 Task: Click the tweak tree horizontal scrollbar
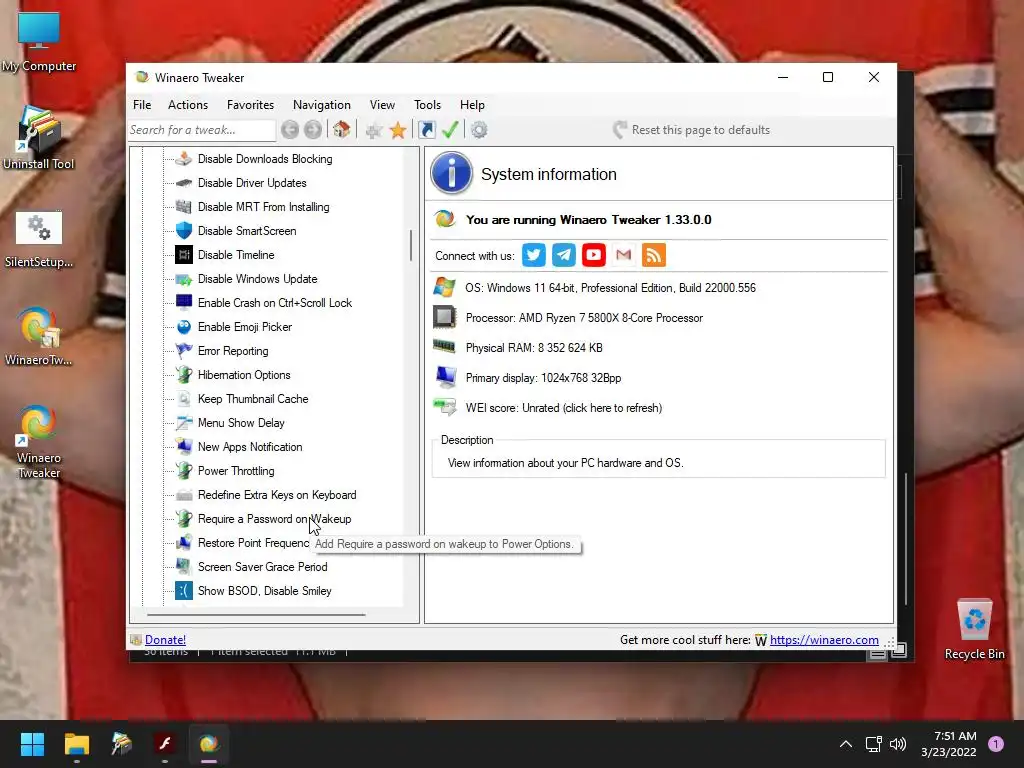[256, 615]
